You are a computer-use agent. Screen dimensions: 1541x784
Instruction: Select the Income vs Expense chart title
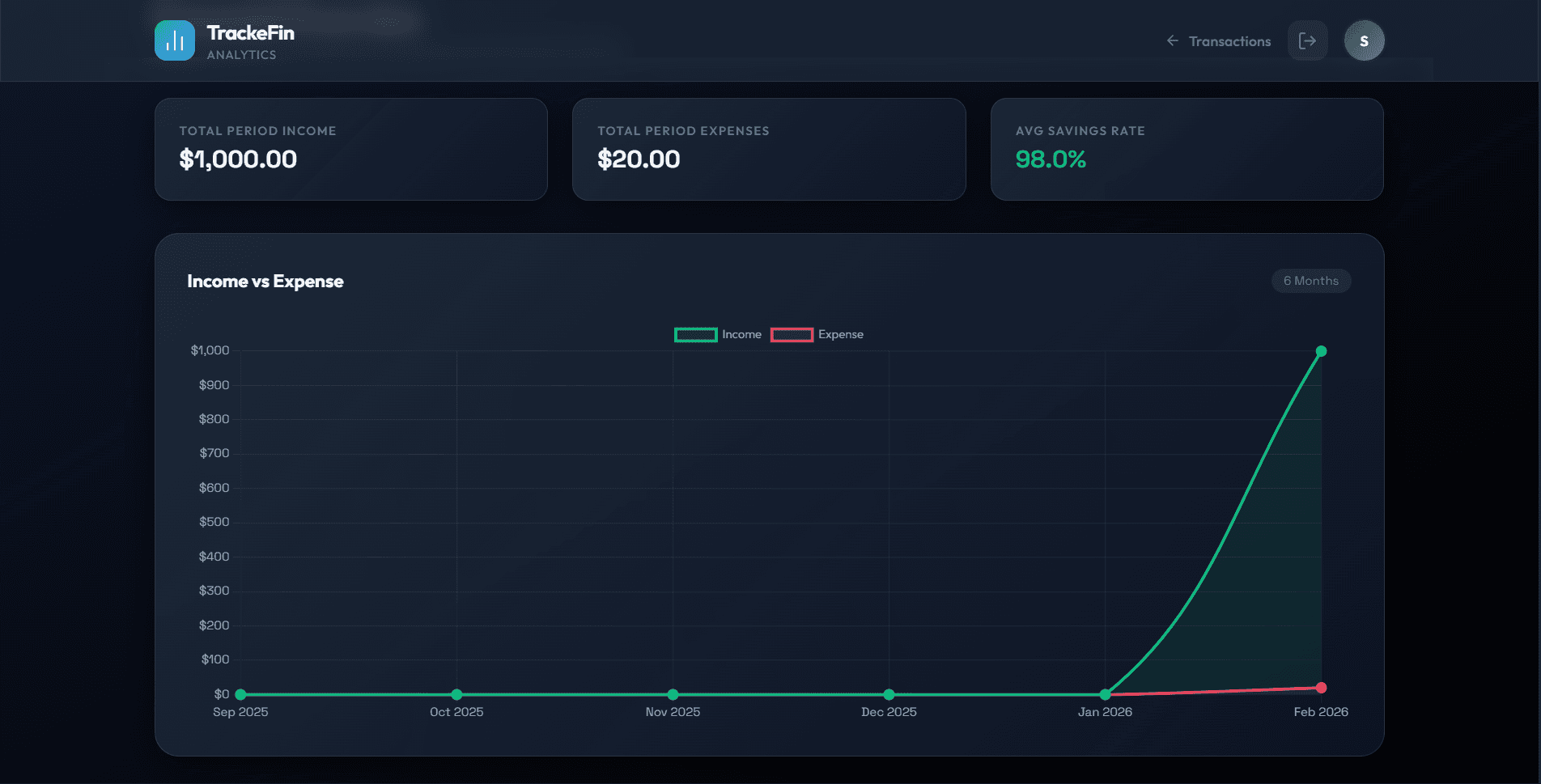[265, 281]
